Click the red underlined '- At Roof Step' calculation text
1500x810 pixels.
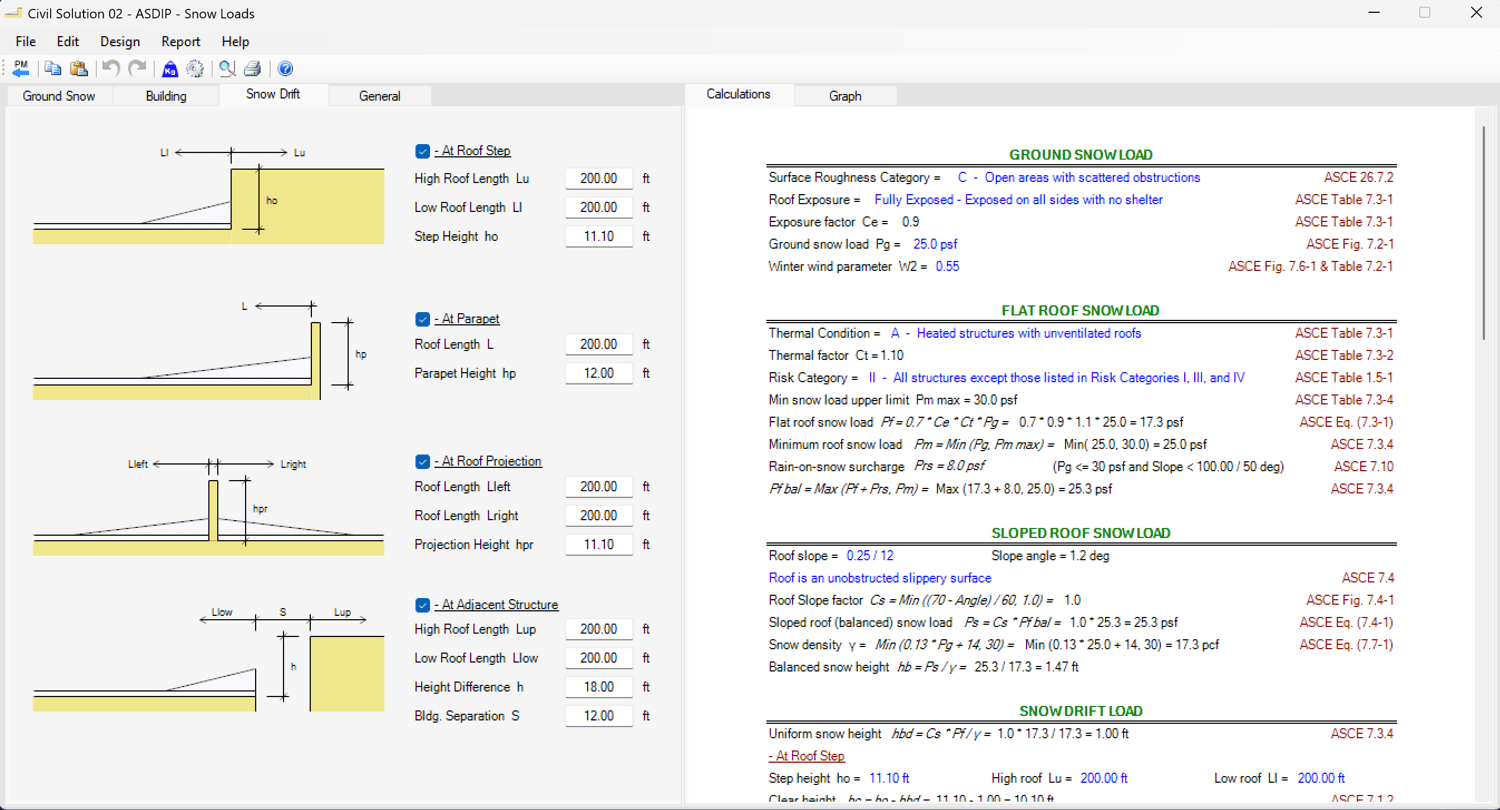807,756
